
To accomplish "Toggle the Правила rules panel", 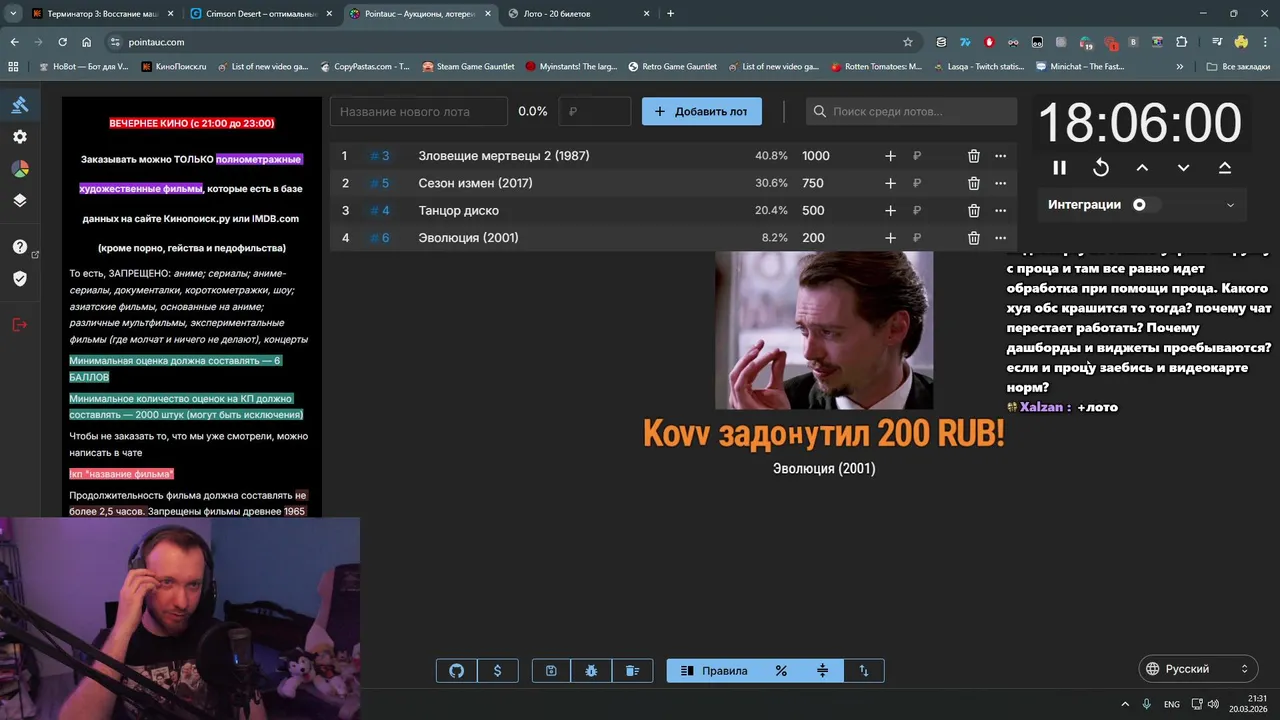I will click(x=714, y=671).
